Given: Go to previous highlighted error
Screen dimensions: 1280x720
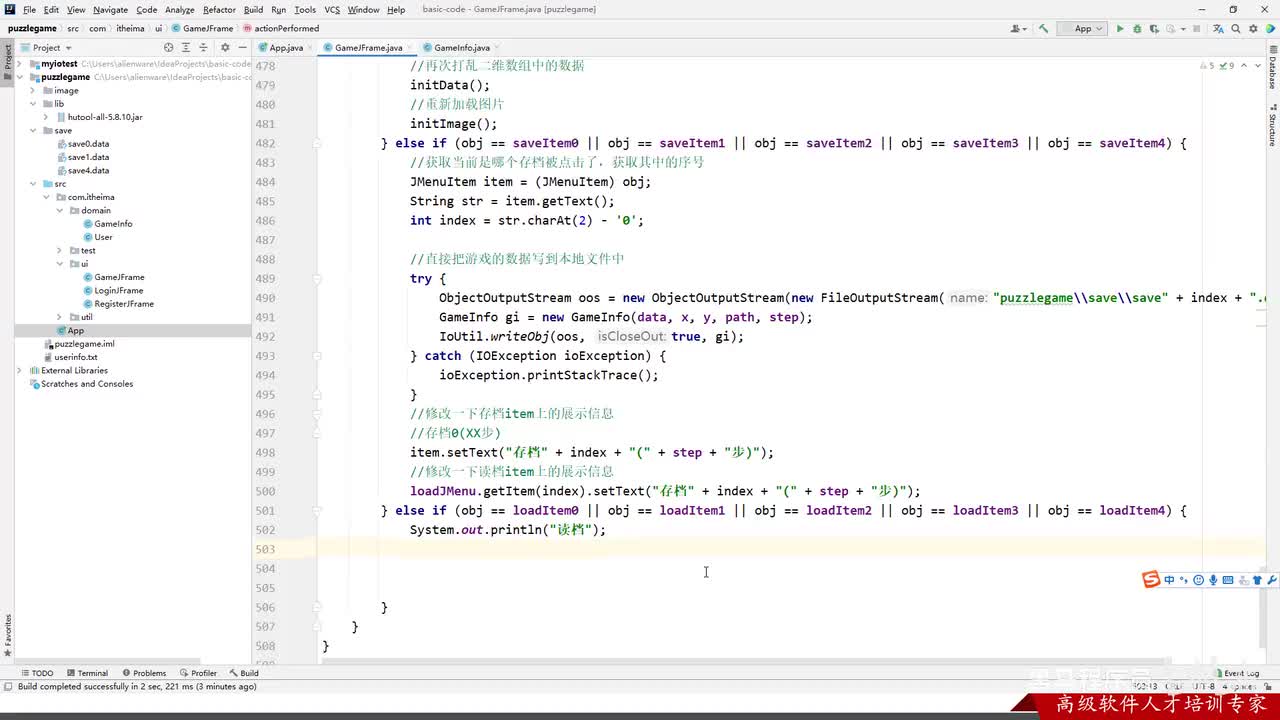Looking at the screenshot, I should point(1245,66).
